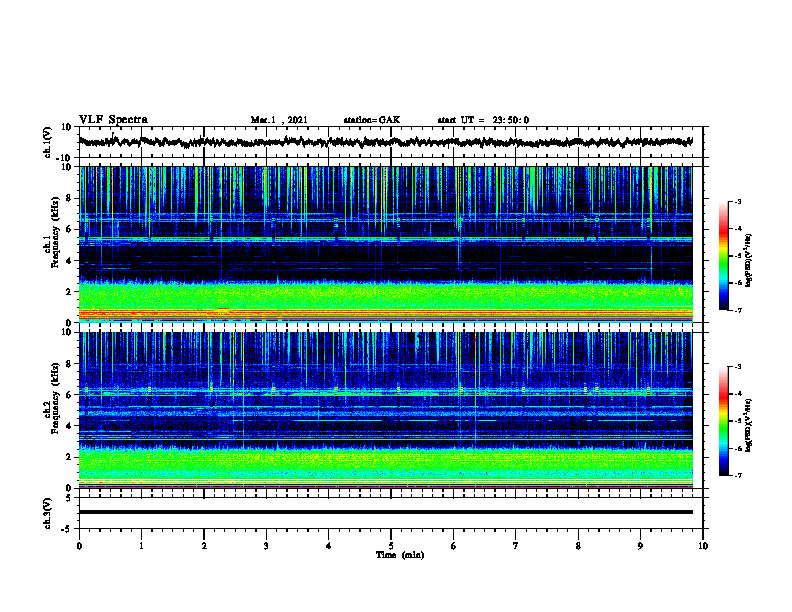Viewport: 792px width, 612px height.
Task: Click the "2" tick label on Time axis
Action: tap(204, 546)
